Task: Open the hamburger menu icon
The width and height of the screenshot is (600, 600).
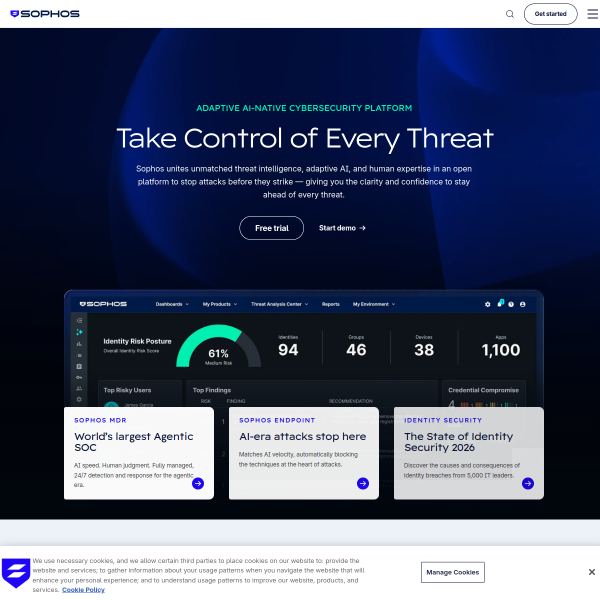Action: 592,14
